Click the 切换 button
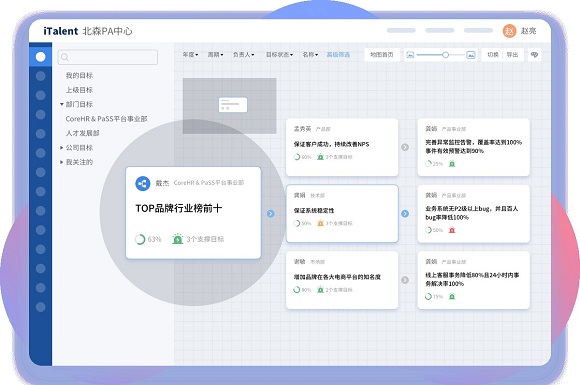The height and width of the screenshot is (385, 580). [493, 55]
